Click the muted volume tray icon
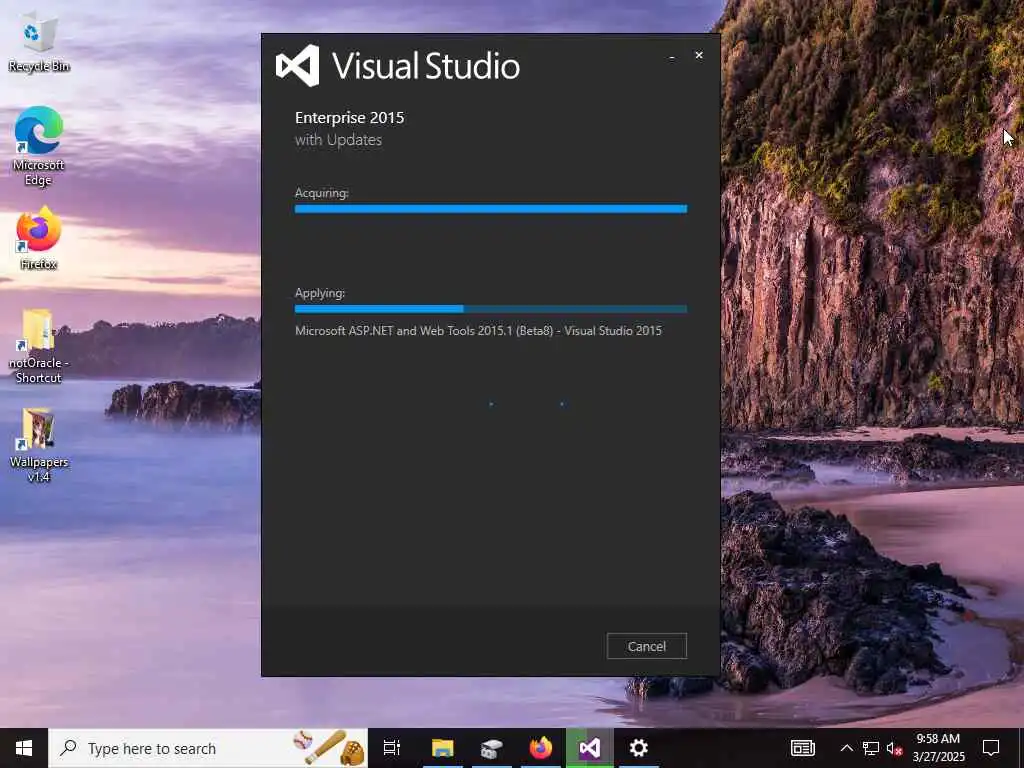This screenshot has height=768, width=1024. tap(895, 748)
